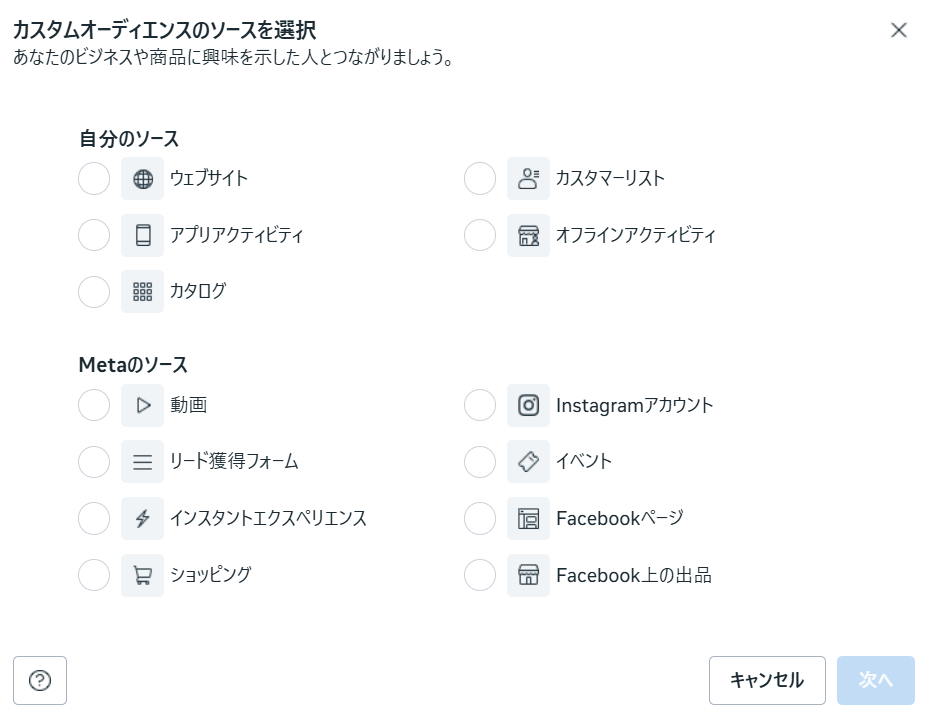Viewport: 927px width, 718px height.
Task: Select the Facebookページ radio button
Action: pyautogui.click(x=480, y=519)
